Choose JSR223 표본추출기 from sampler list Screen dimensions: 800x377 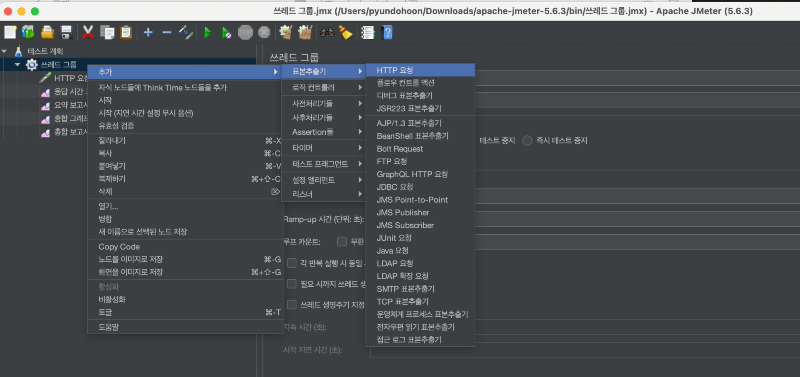(420, 108)
